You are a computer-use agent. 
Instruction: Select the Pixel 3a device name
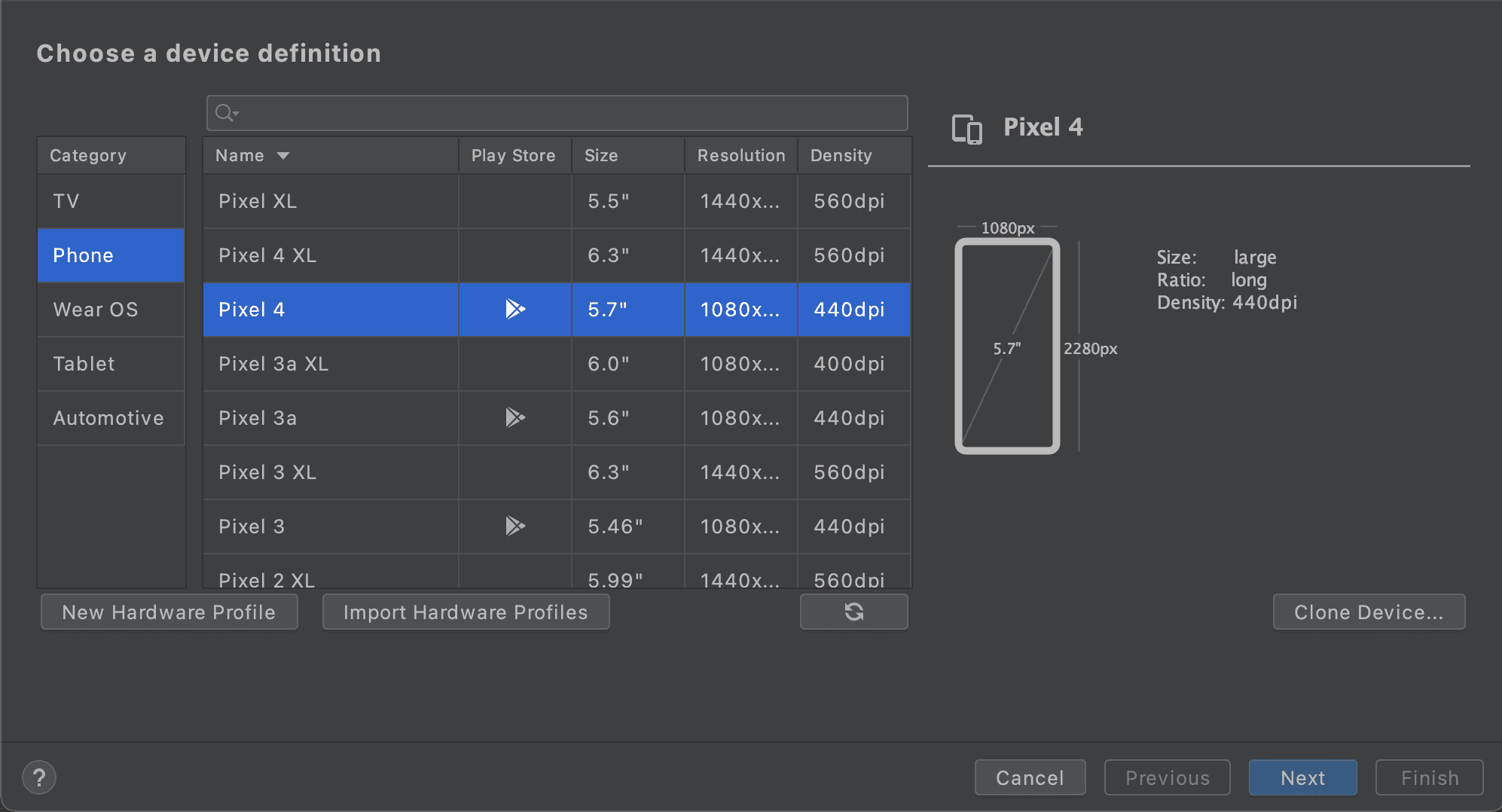(258, 418)
